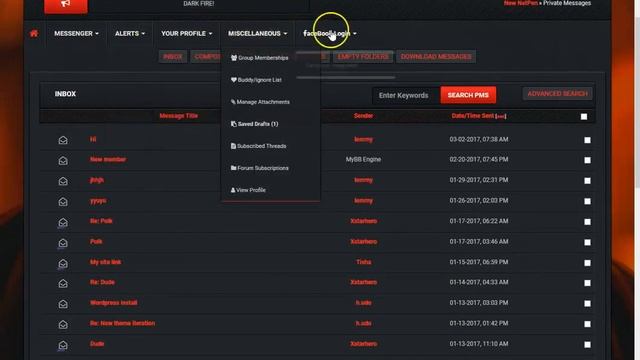Viewport: 640px width, 360px height.
Task: Click envelope icon beside Re: New theme iteration
Action: click(x=63, y=324)
